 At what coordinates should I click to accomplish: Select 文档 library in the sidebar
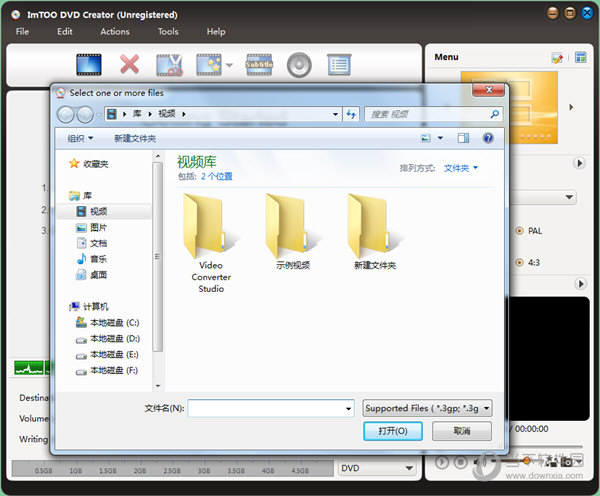[x=91, y=243]
